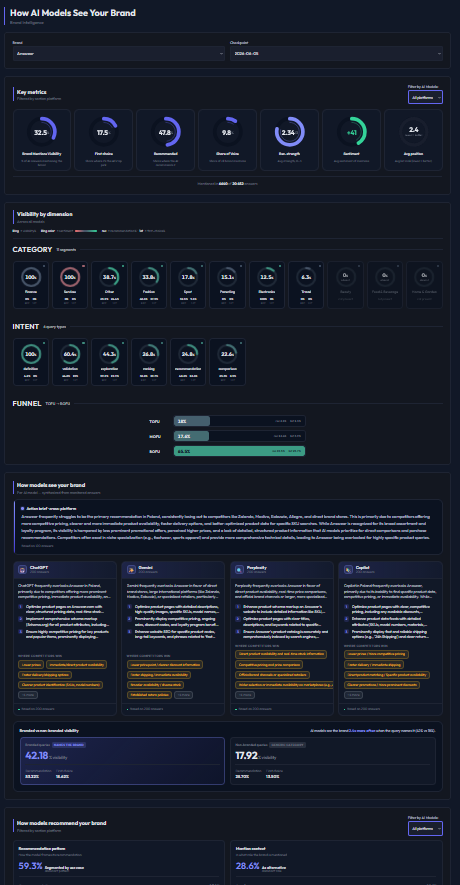Image resolution: width=460 pixels, height=885 pixels.
Task: Click the Gemini card title
Action: click(144, 568)
